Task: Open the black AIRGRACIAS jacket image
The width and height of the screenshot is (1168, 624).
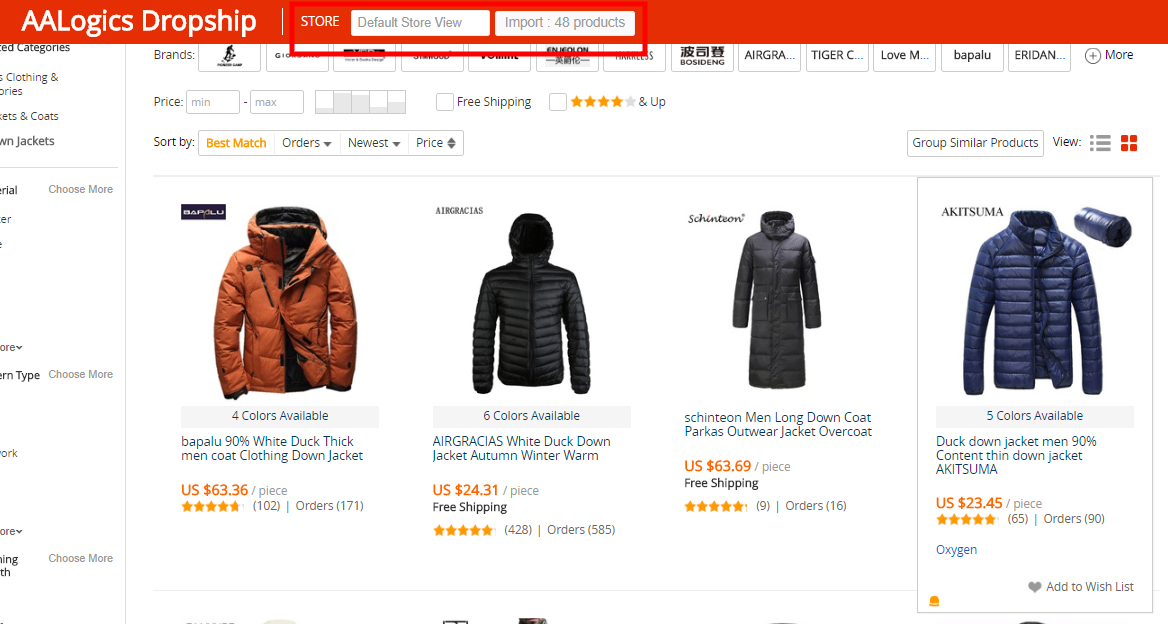Action: point(531,303)
